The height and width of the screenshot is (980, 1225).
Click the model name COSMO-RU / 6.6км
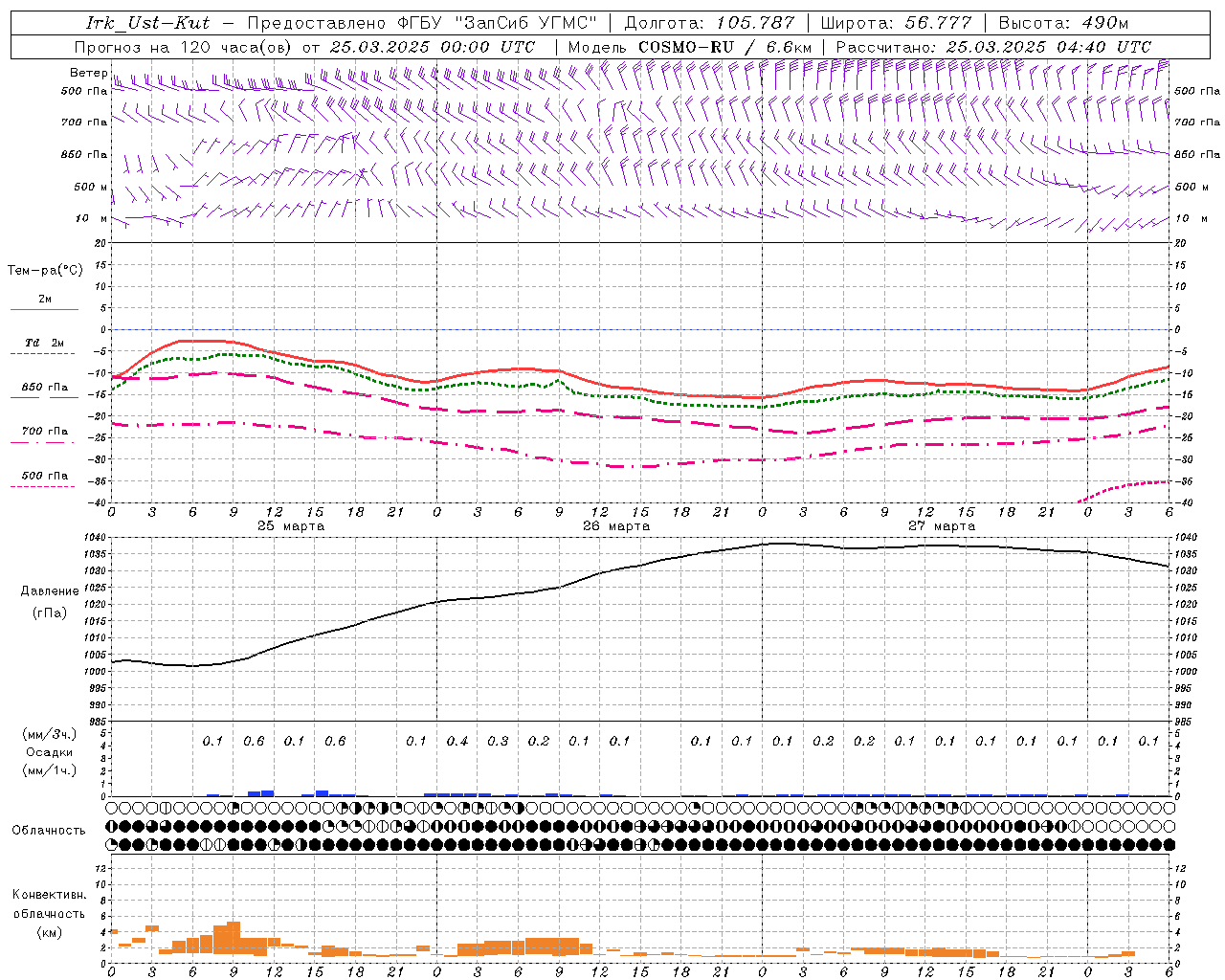727,47
